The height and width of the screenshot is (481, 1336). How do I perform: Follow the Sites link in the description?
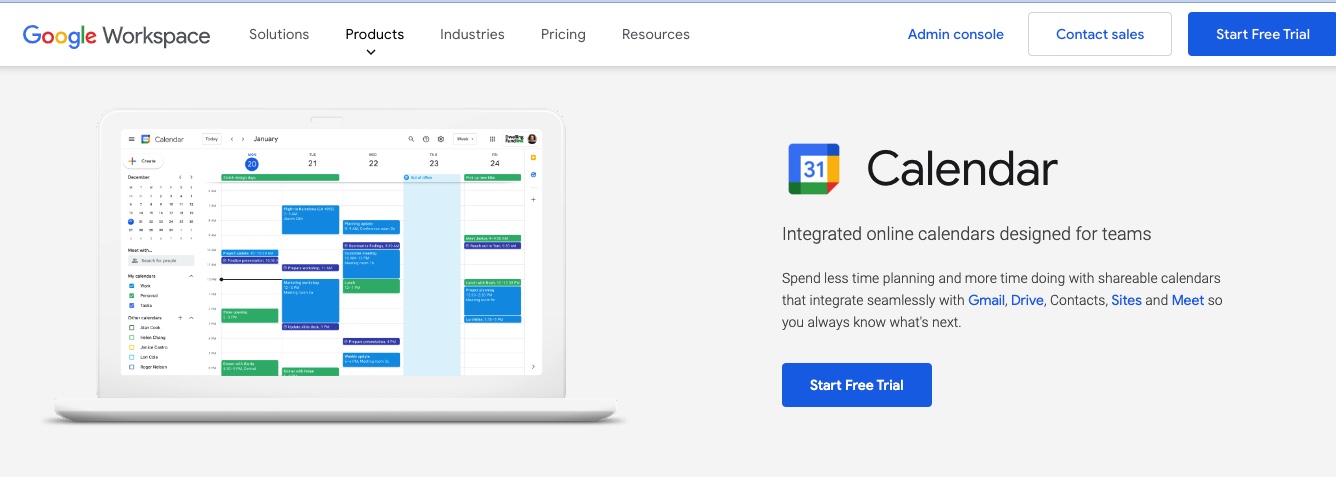coord(1126,300)
